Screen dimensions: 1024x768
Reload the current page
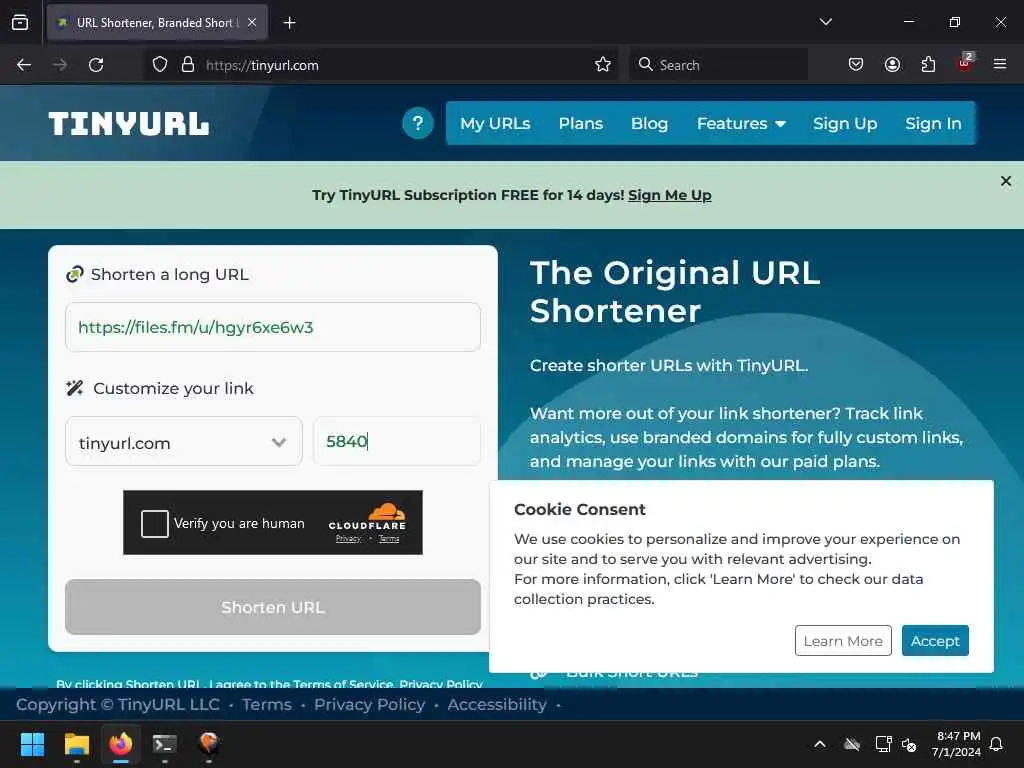pyautogui.click(x=96, y=65)
